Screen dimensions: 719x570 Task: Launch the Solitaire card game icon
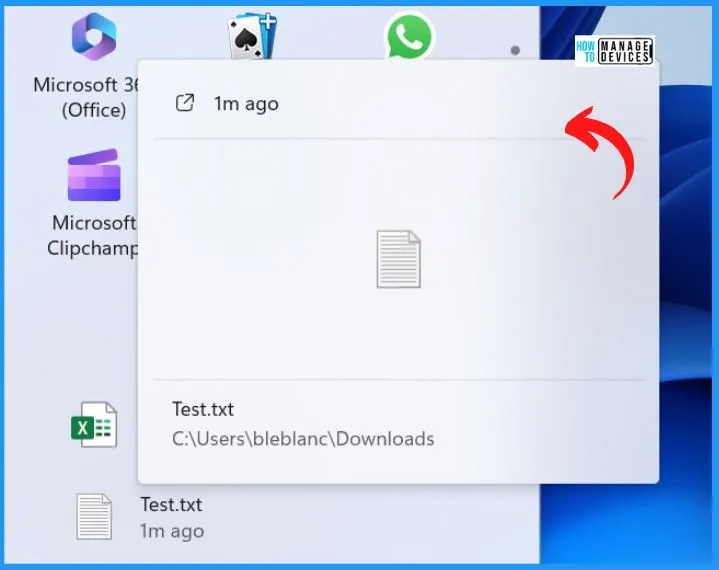[x=252, y=37]
